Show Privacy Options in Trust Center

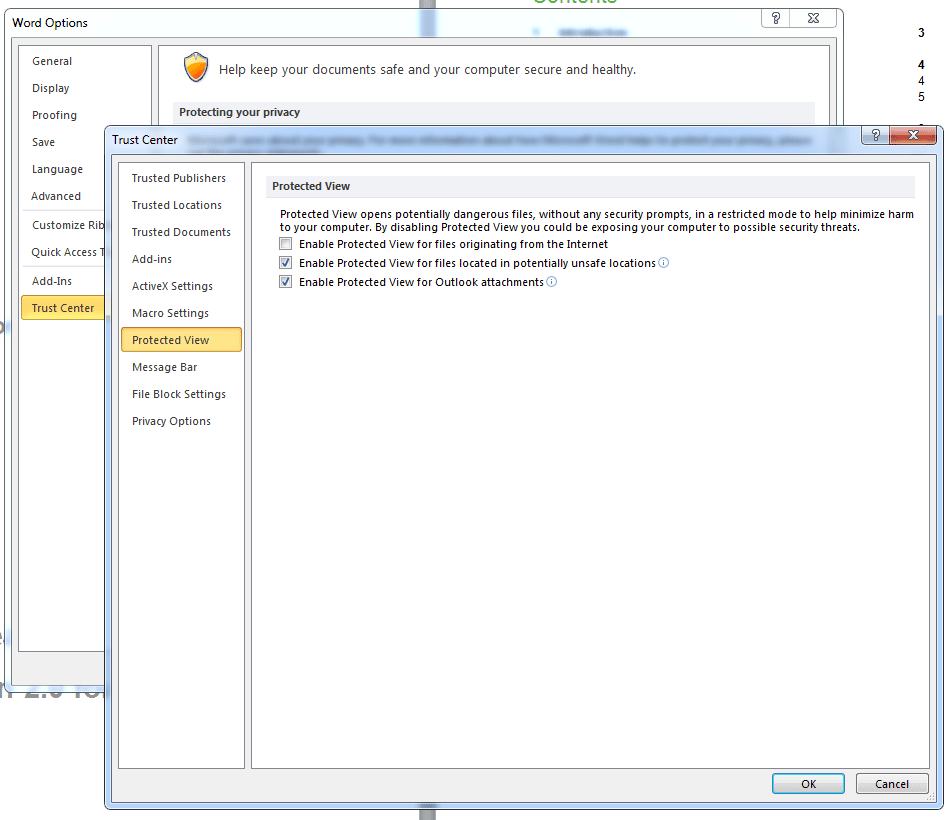(x=171, y=421)
